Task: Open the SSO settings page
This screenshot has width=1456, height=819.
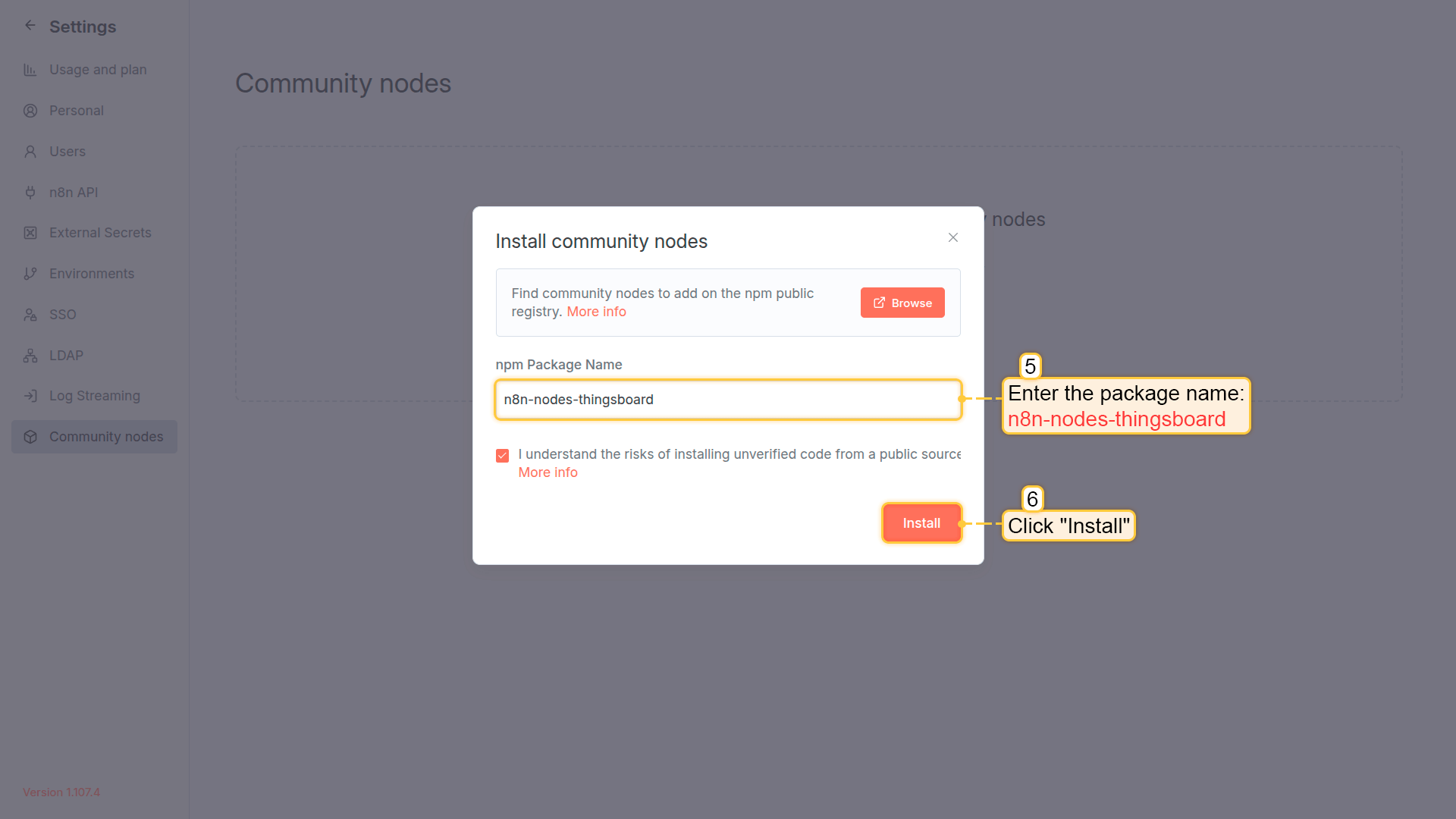Action: coord(62,315)
